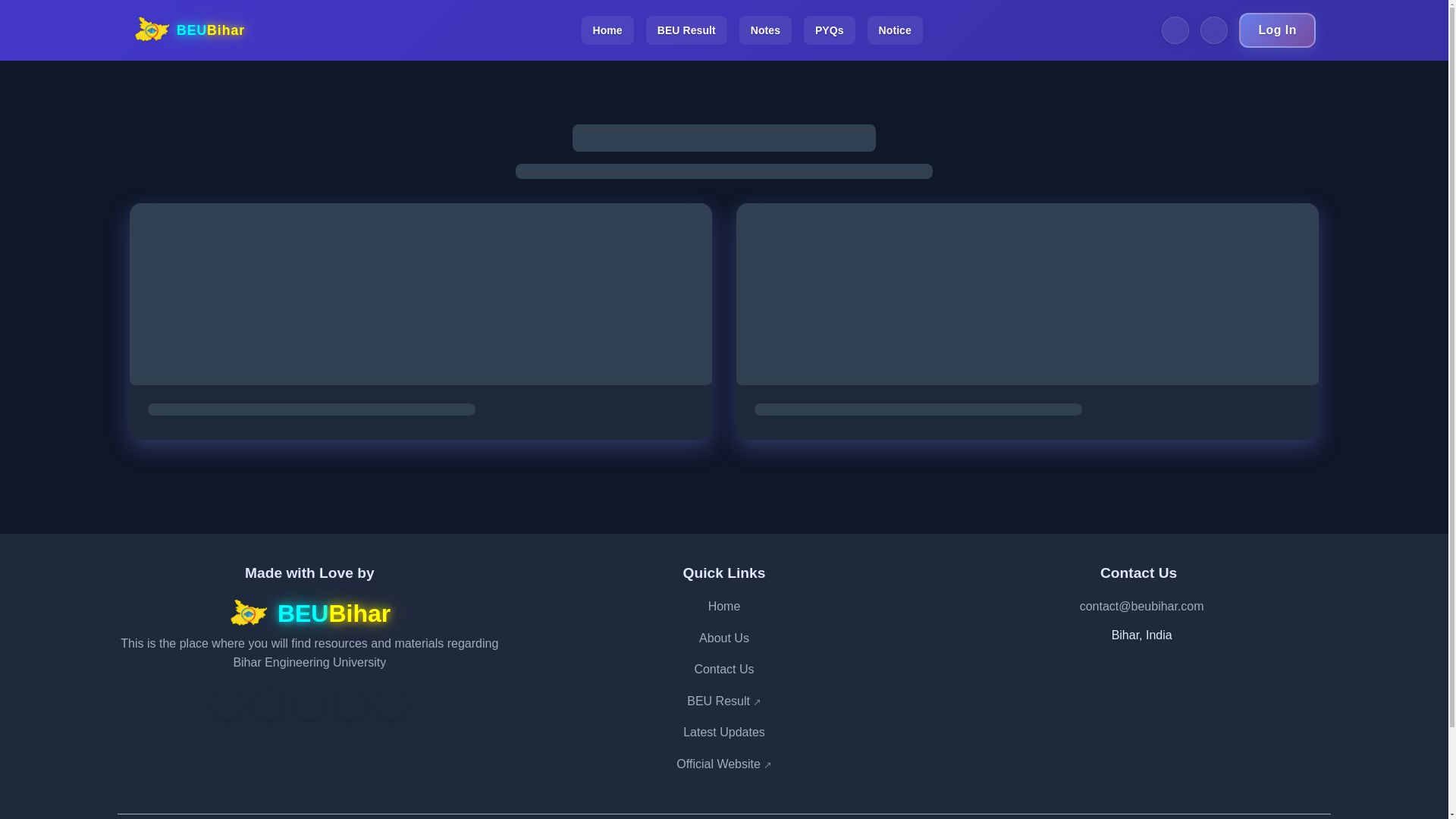Click the 'Bihar, India' location text
The image size is (1456, 819).
point(1141,635)
